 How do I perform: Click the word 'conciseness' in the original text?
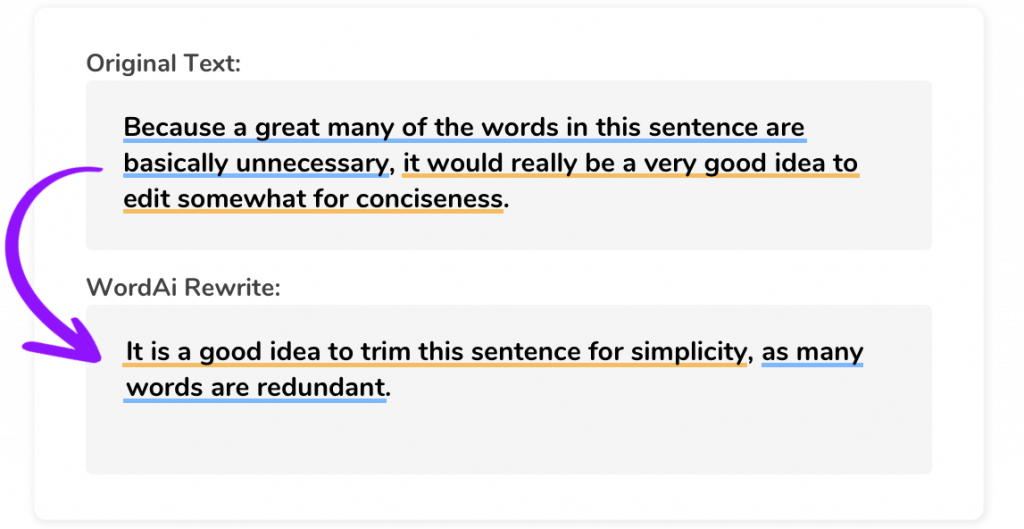pyautogui.click(x=430, y=199)
